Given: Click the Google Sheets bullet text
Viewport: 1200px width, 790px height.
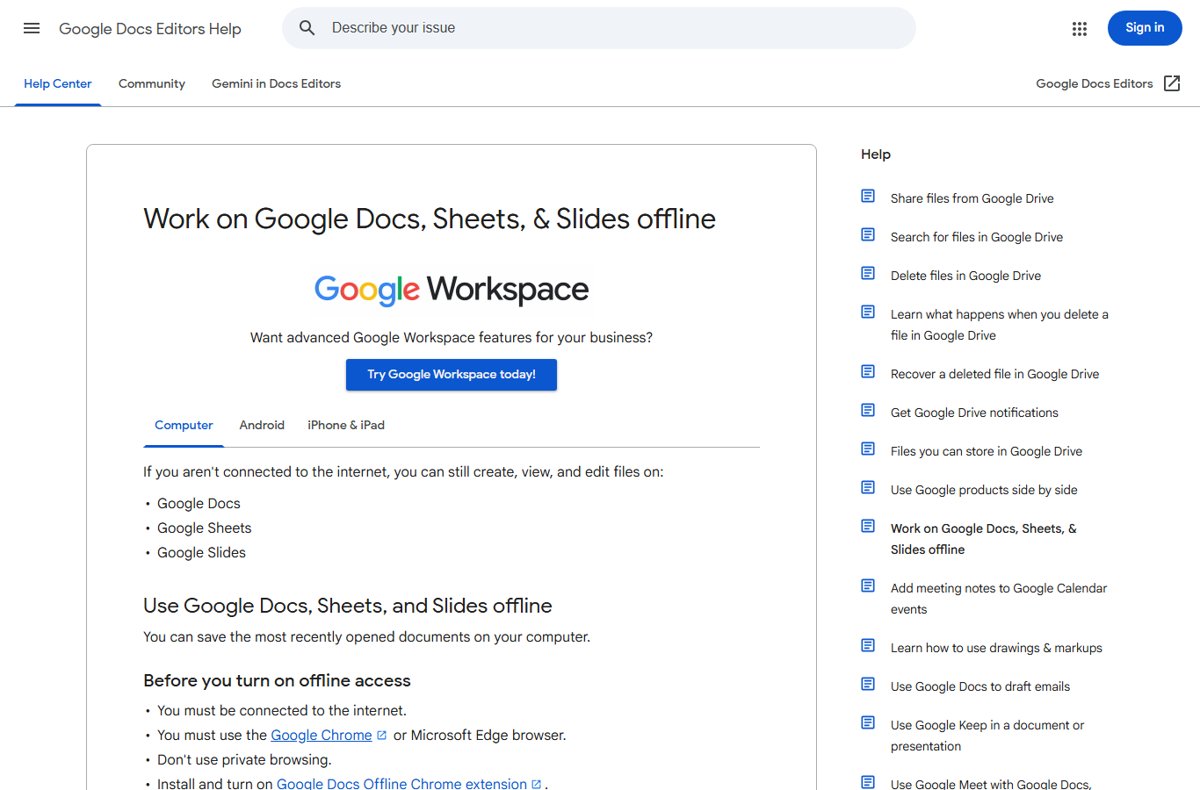Looking at the screenshot, I should coord(204,528).
